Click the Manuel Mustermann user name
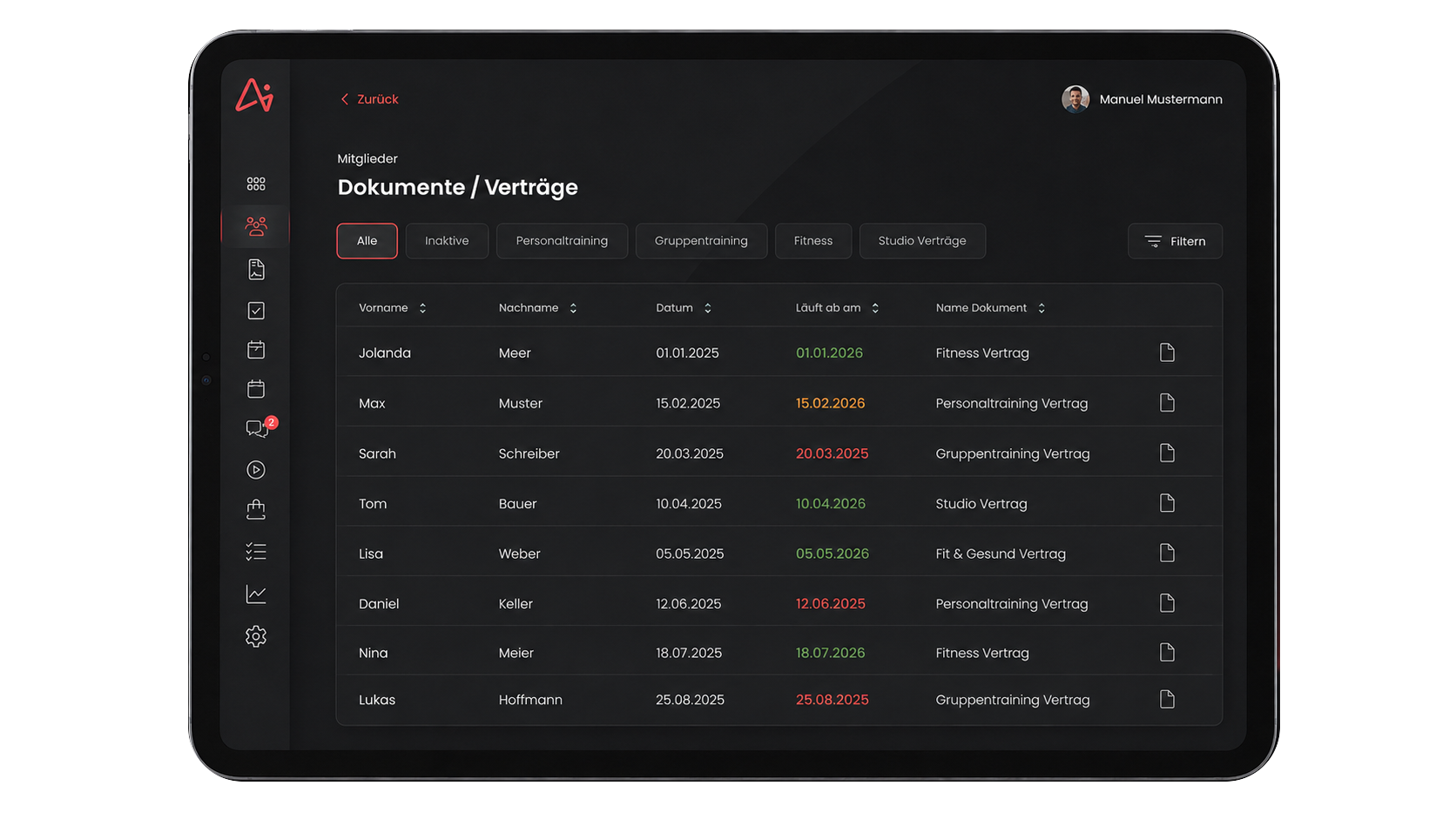 (1161, 99)
